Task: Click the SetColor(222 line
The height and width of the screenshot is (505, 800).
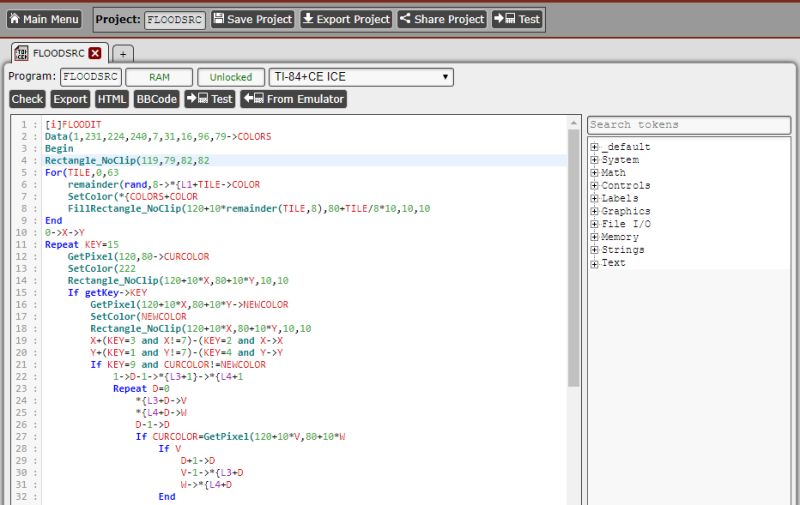Action: 102,268
